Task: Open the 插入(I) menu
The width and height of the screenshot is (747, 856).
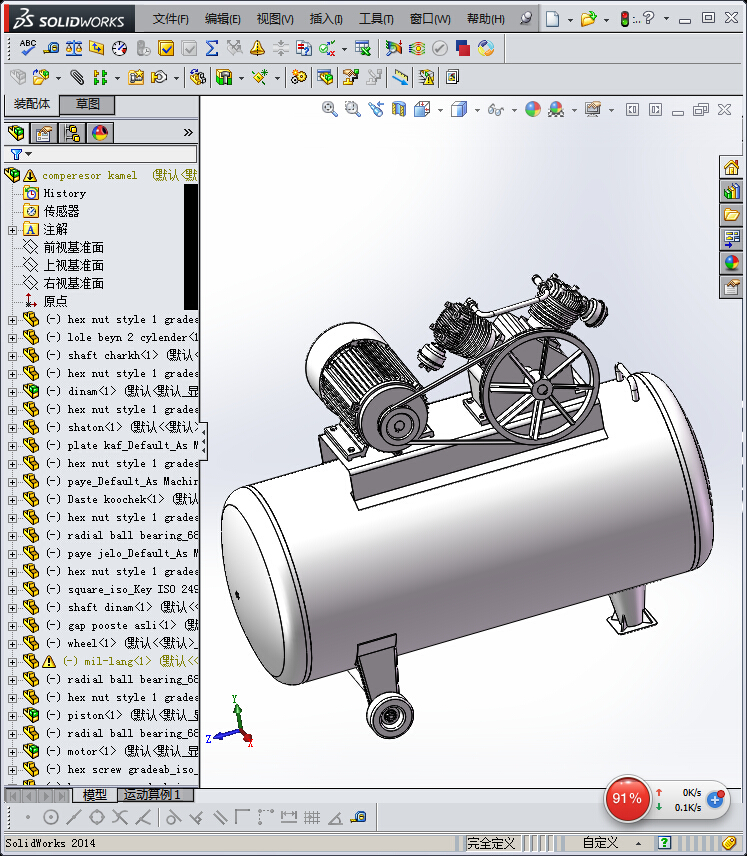Action: [326, 19]
